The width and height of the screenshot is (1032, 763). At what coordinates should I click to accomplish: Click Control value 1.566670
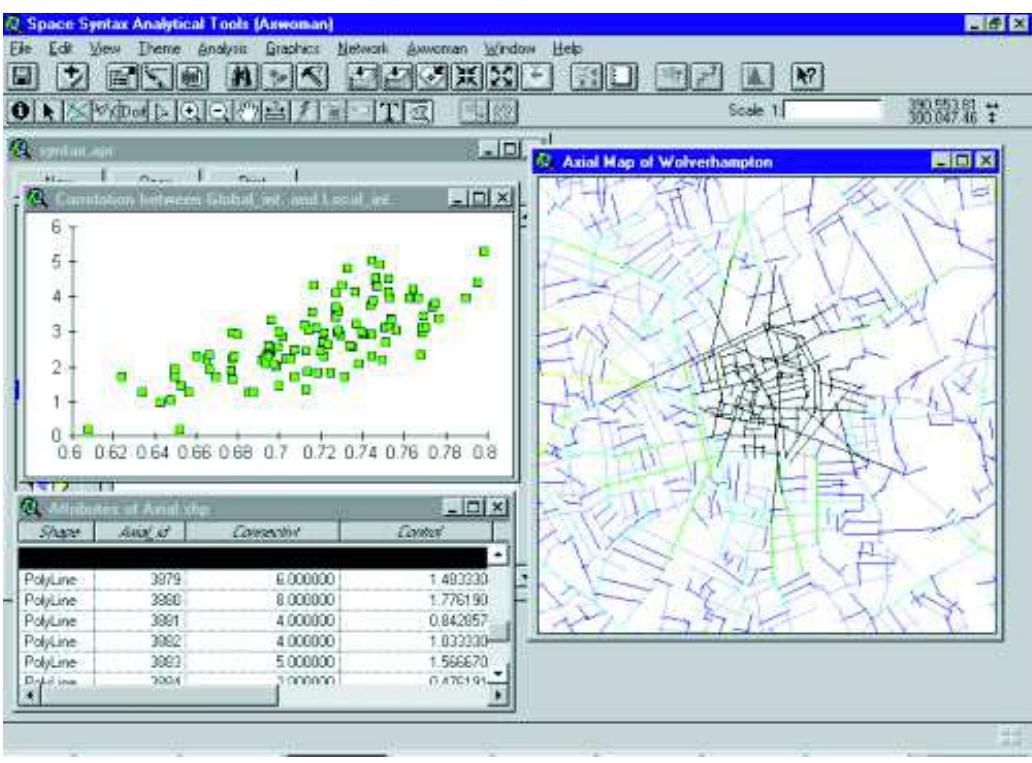click(414, 661)
